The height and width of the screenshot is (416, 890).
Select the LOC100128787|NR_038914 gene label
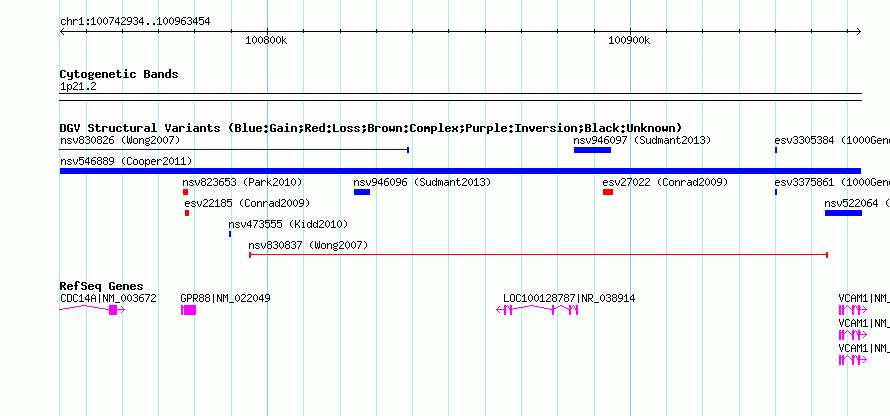pos(569,298)
